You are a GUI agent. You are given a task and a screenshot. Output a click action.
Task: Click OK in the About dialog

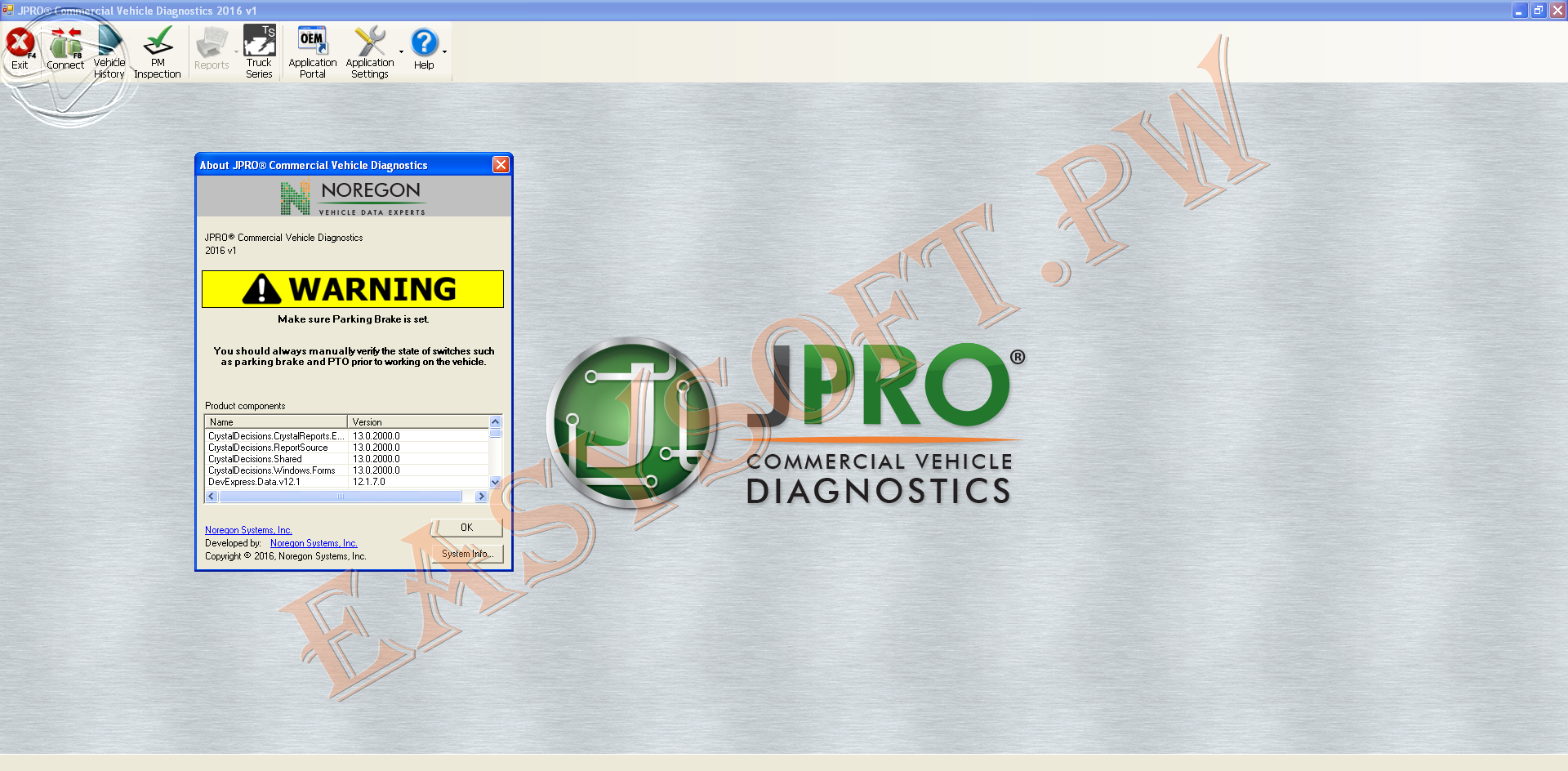[466, 528]
